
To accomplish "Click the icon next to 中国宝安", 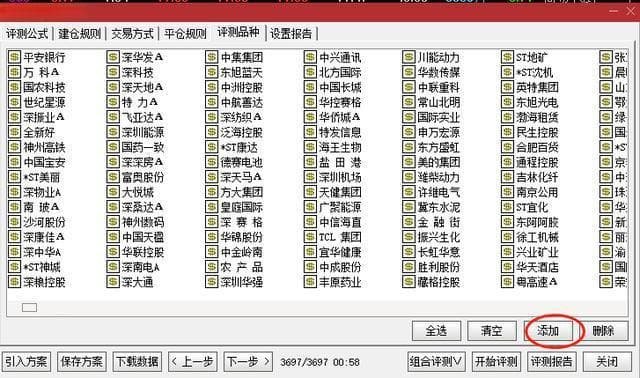I will (x=14, y=162).
